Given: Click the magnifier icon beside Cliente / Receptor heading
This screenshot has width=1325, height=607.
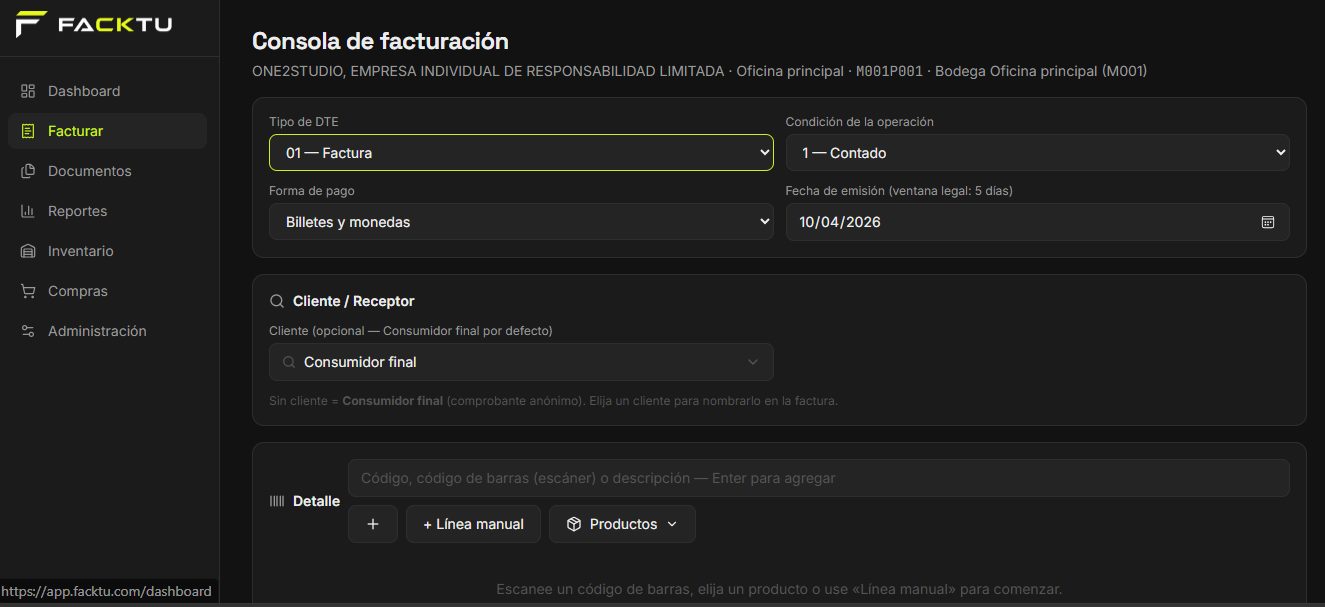Looking at the screenshot, I should [x=277, y=301].
